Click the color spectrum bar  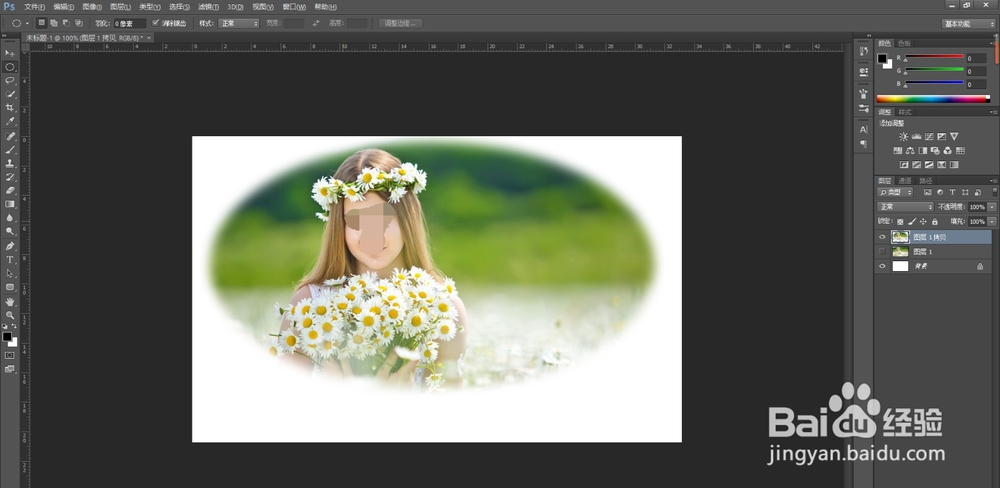[932, 99]
